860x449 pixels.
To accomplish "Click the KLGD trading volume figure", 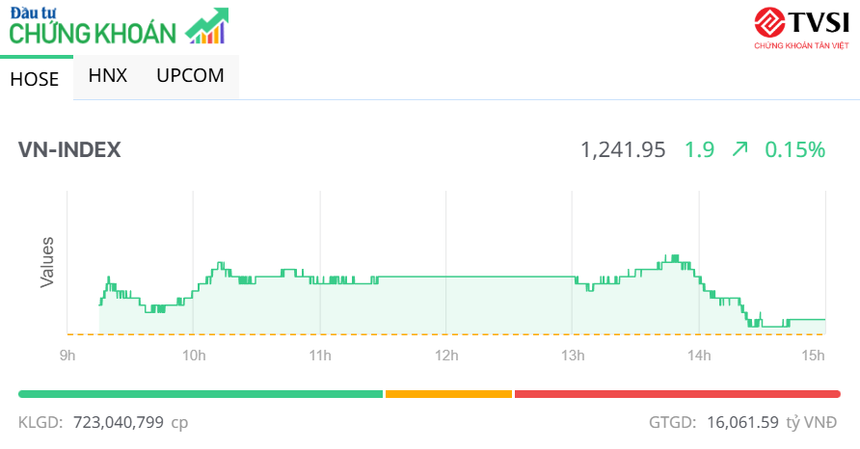I will (131, 422).
